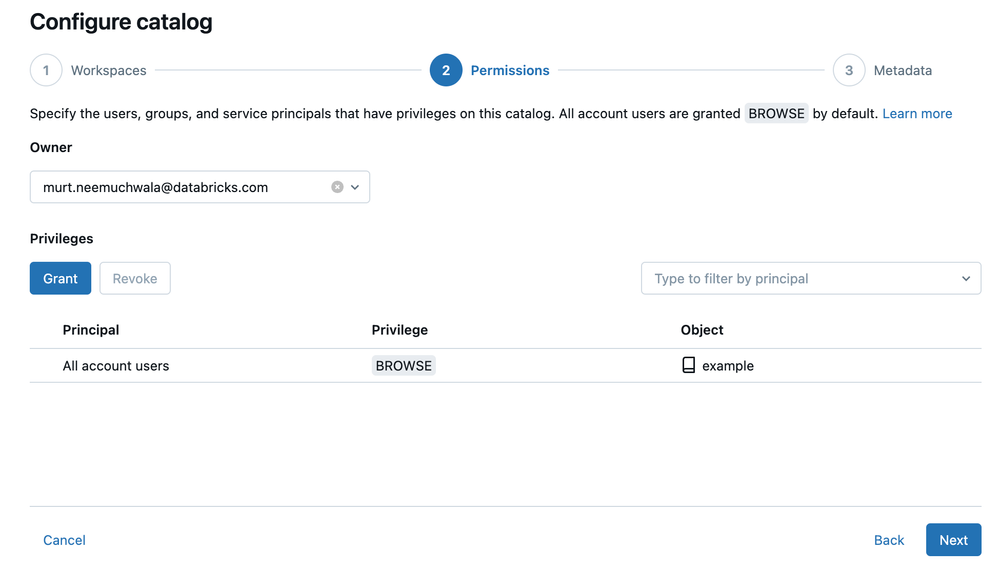Select the Permissions step label
The height and width of the screenshot is (581, 999).
pyautogui.click(x=510, y=71)
